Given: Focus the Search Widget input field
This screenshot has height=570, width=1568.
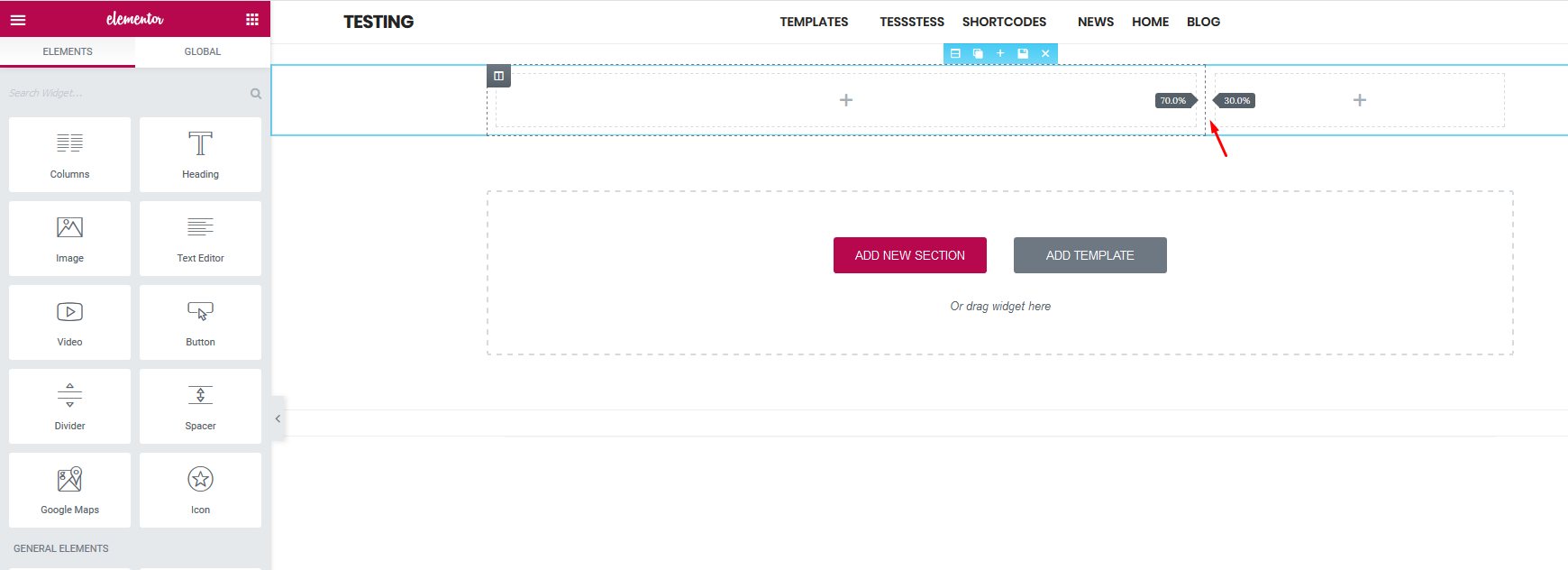Looking at the screenshot, I should click(126, 93).
